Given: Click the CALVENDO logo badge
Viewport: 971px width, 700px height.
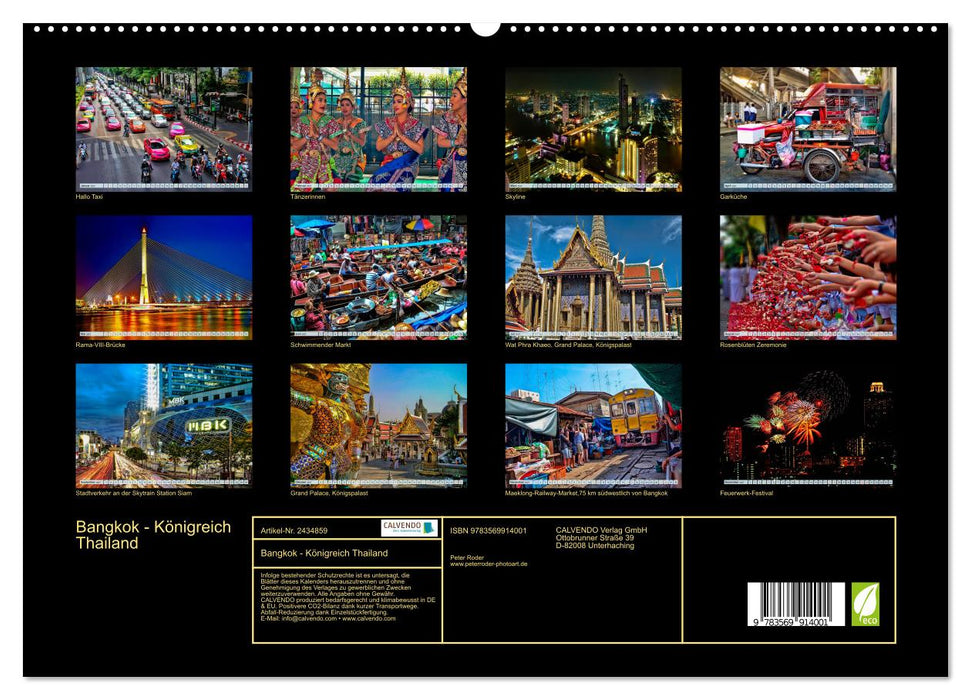Looking at the screenshot, I should pos(409,528).
